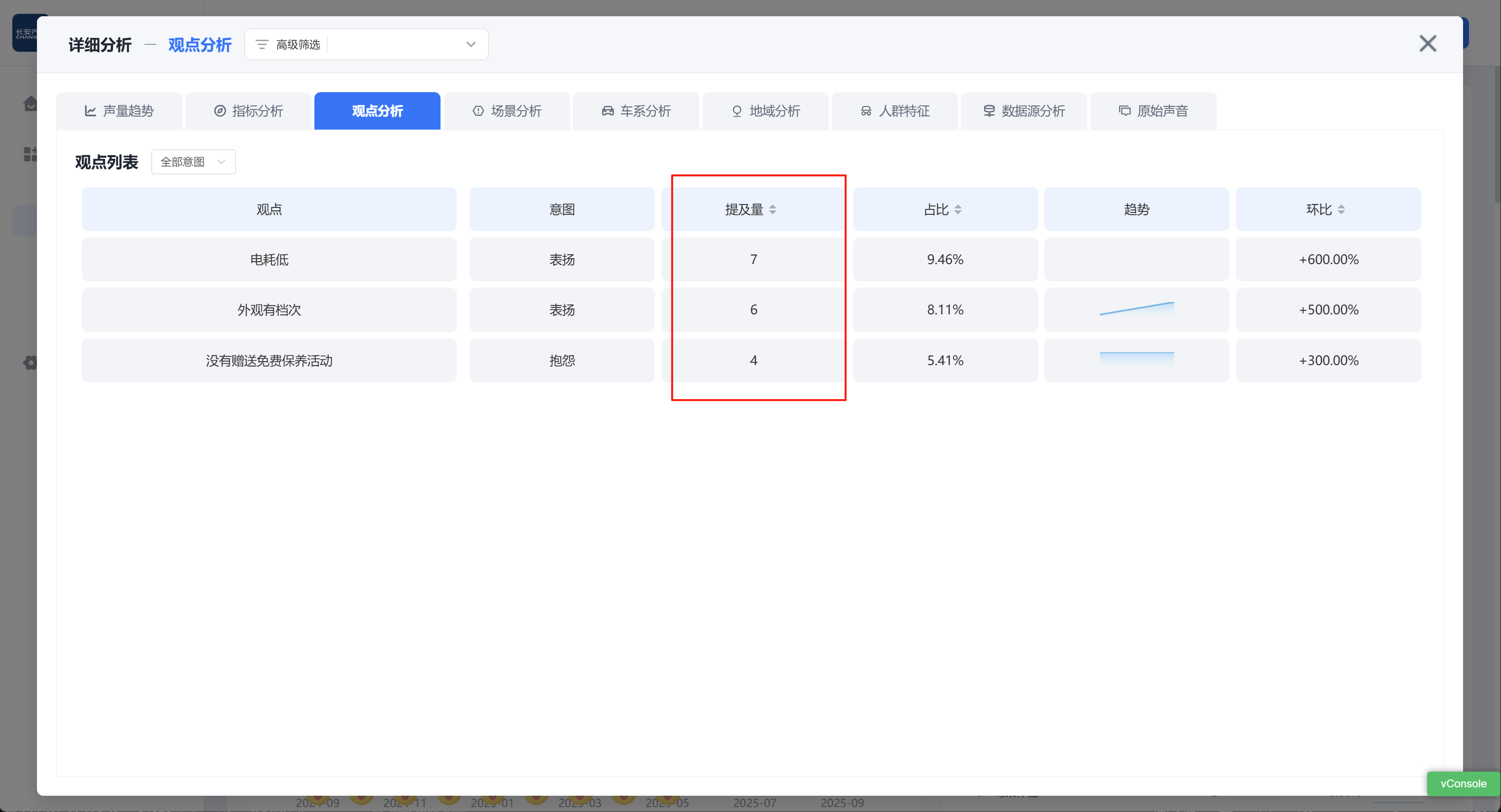Sort by 提及量 column arrows
Image resolution: width=1501 pixels, height=812 pixels.
point(773,210)
